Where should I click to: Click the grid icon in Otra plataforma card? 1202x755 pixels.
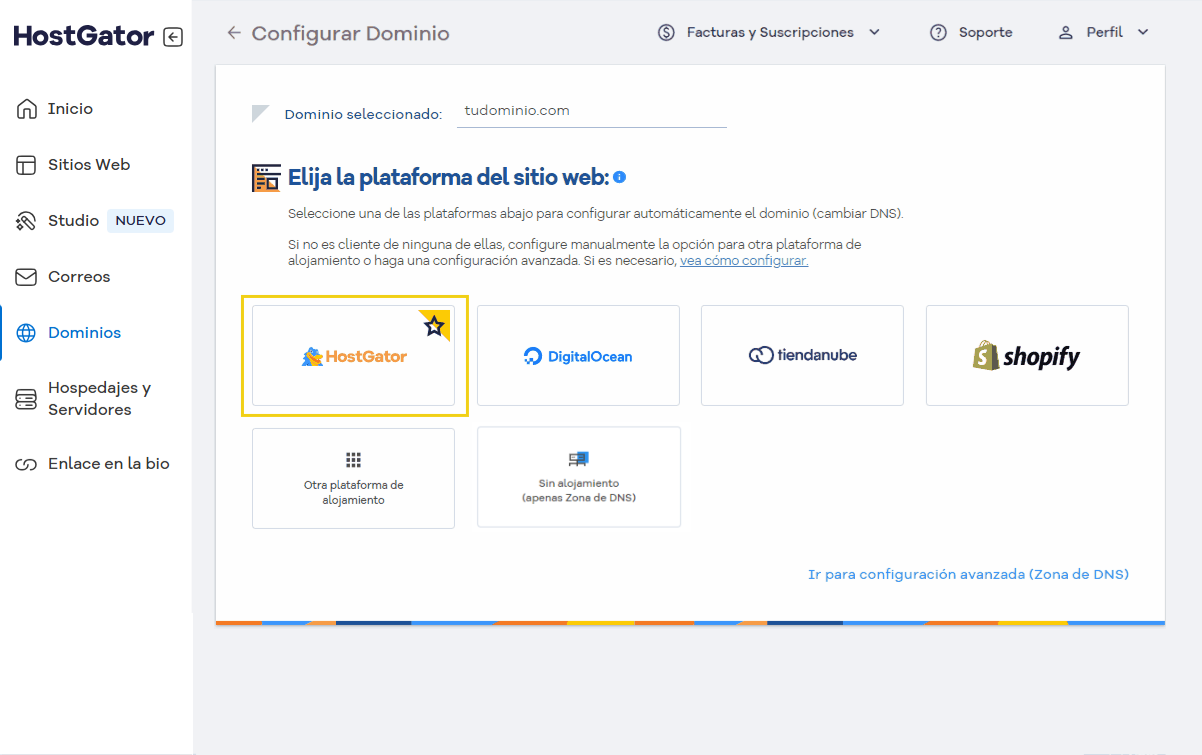[353, 460]
